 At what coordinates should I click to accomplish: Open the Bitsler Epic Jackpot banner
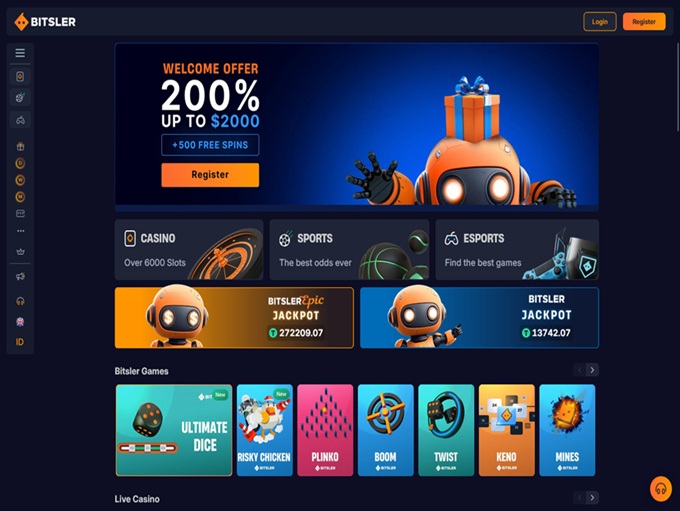coord(234,318)
